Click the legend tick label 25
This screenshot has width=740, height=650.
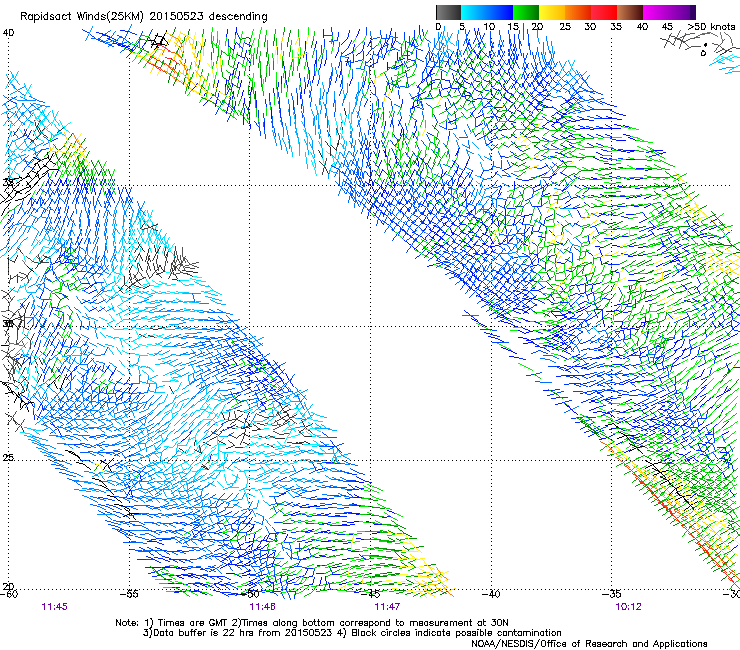[565, 27]
